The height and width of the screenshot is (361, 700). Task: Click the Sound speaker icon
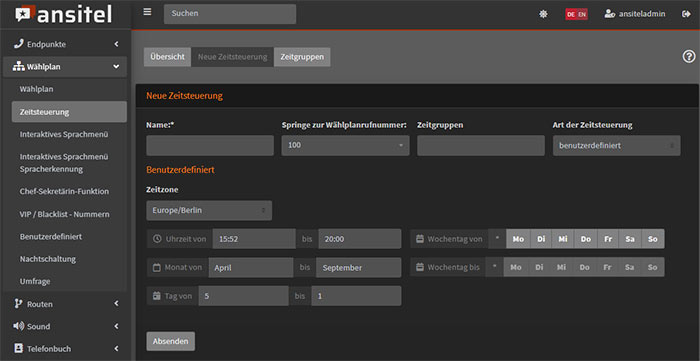(19, 326)
